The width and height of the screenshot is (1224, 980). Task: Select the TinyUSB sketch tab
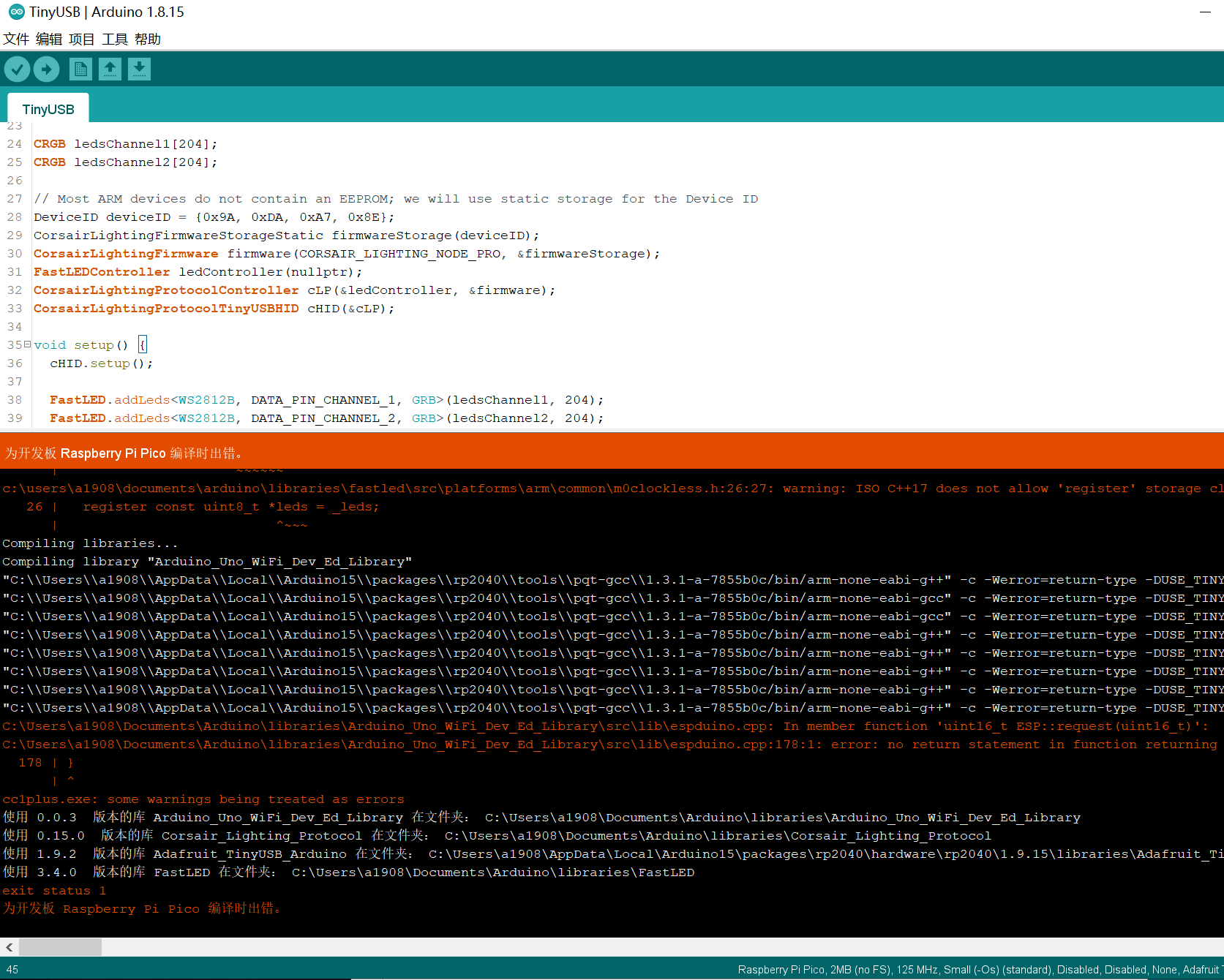48,108
